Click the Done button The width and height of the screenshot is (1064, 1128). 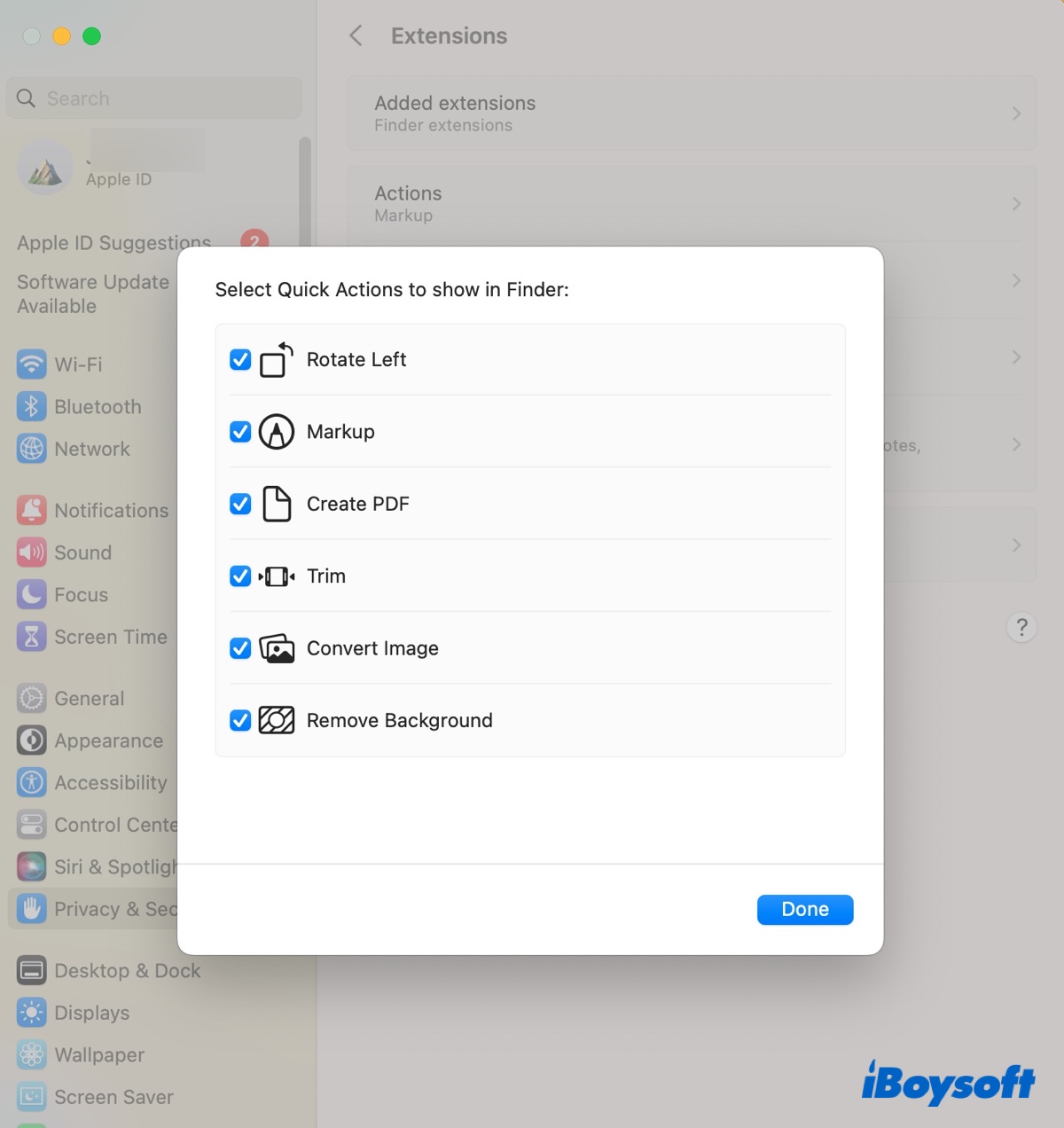coord(804,909)
